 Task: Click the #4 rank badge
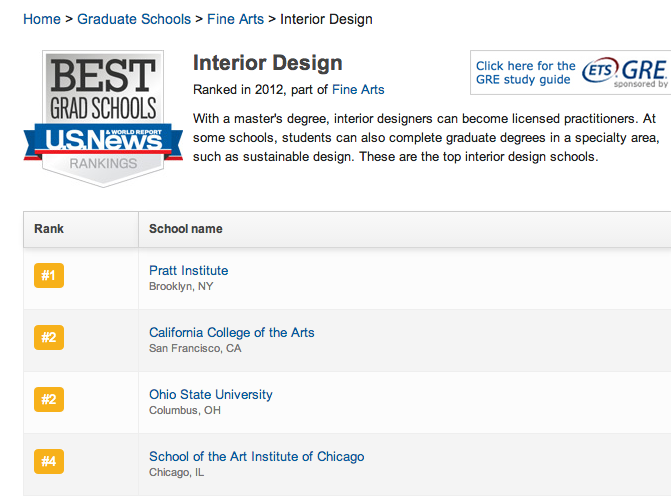pyautogui.click(x=49, y=461)
